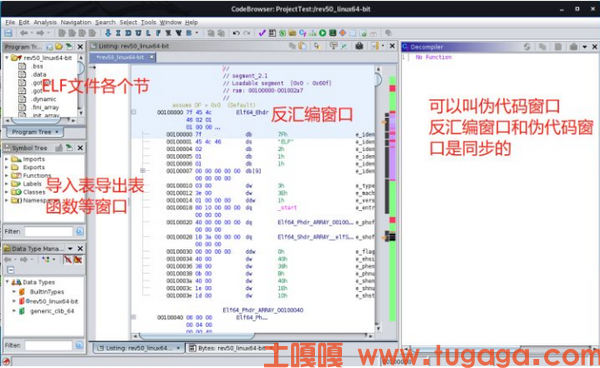The image size is (600, 368).
Task: Toggle the first red-crossed filter icon in Data Type Manager
Action: (x=68, y=259)
